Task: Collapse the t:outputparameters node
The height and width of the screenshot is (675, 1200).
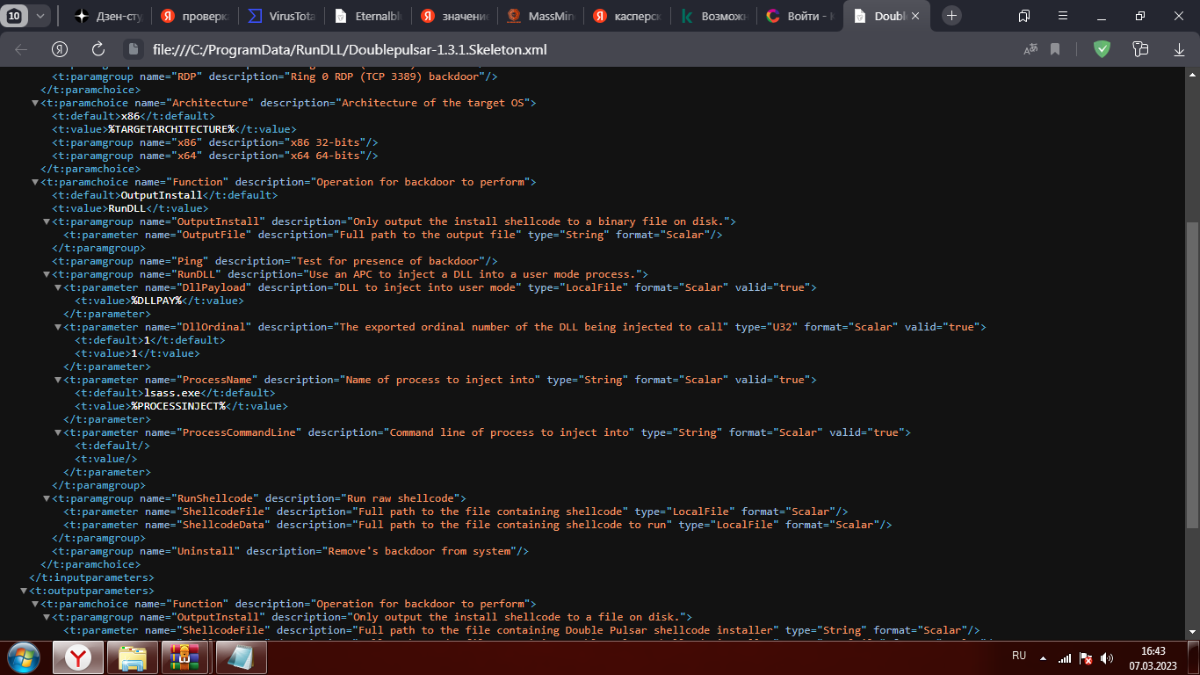Action: [x=24, y=591]
